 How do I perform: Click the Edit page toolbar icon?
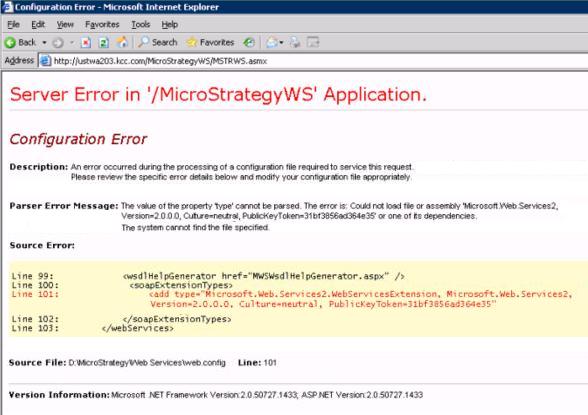313,42
